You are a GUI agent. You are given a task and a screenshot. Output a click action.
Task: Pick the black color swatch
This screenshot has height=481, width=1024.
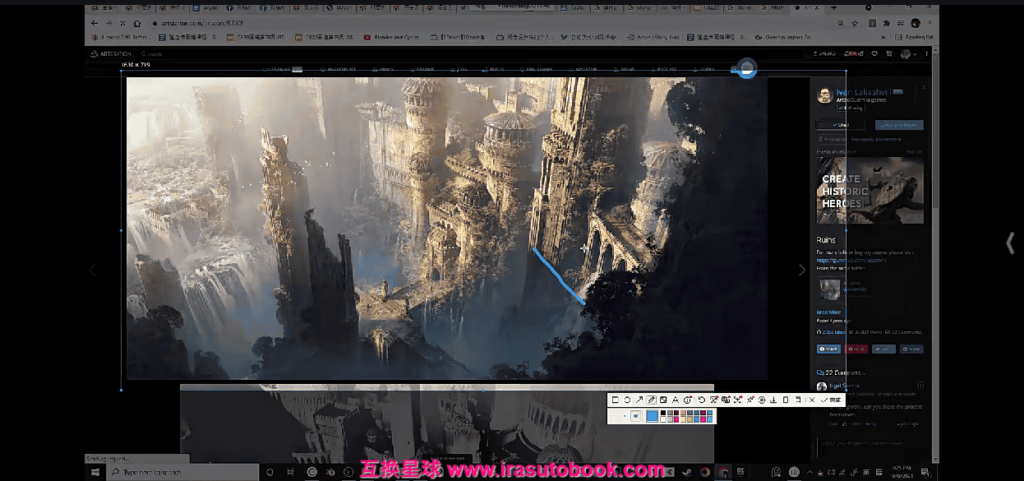pos(663,412)
